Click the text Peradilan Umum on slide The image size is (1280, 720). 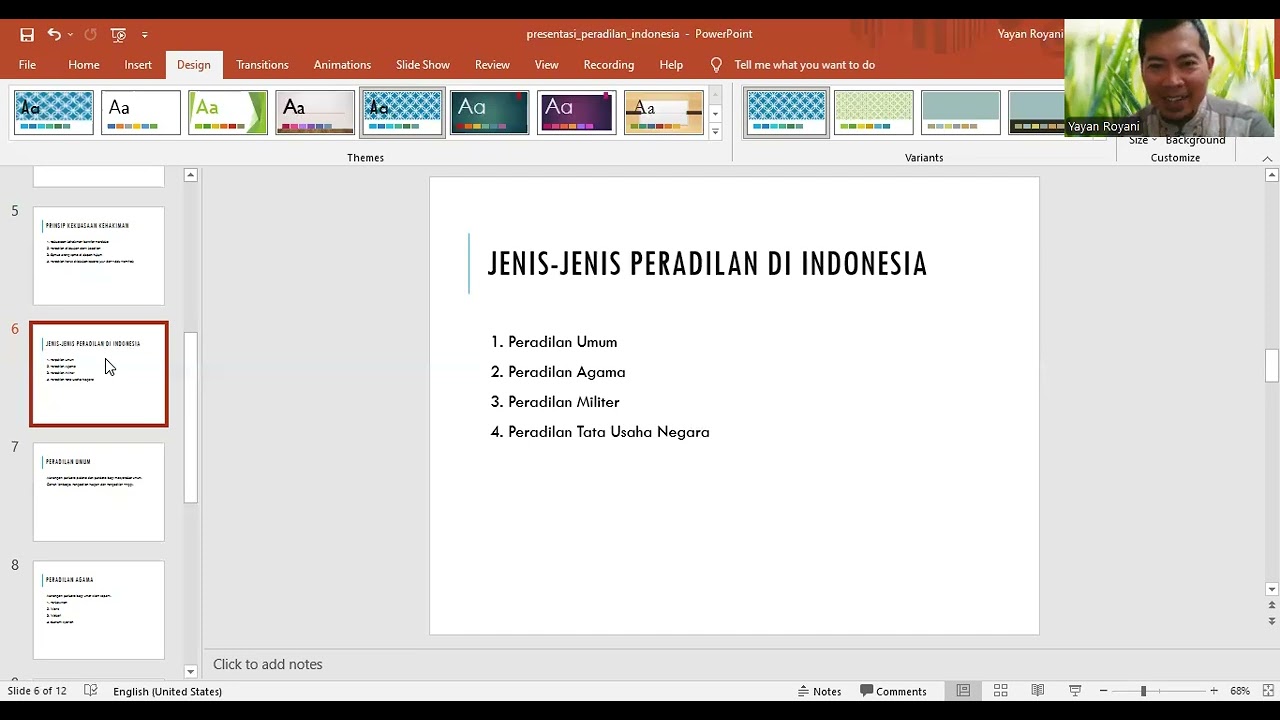point(562,342)
